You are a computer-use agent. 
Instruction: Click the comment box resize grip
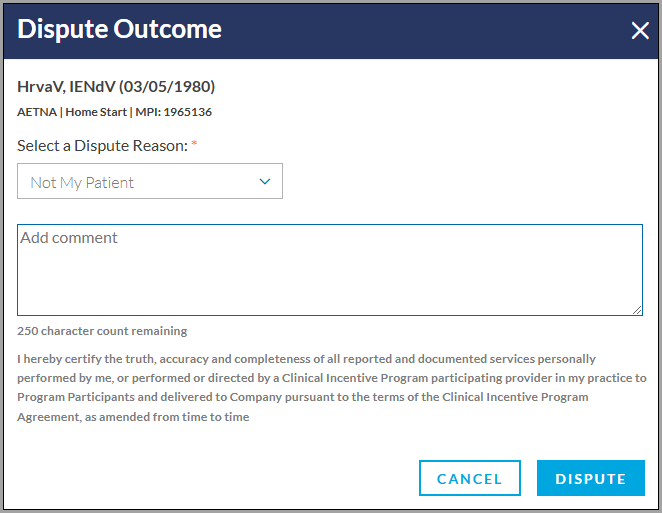click(637, 310)
